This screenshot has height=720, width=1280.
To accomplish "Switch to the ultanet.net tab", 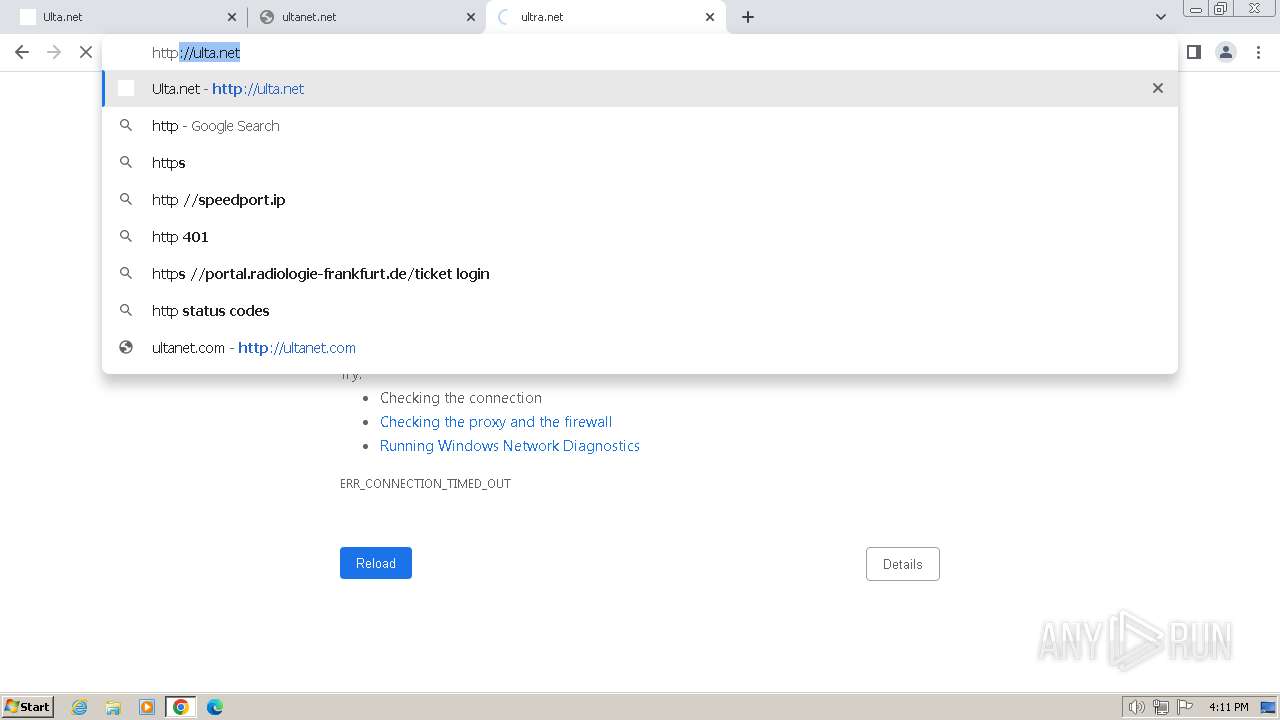I will 366,17.
